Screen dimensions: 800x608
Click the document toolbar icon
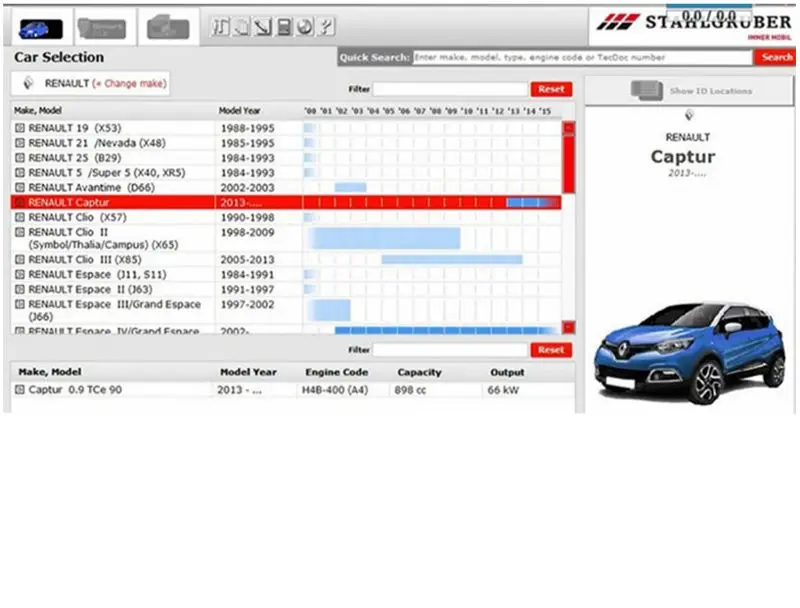point(241,27)
